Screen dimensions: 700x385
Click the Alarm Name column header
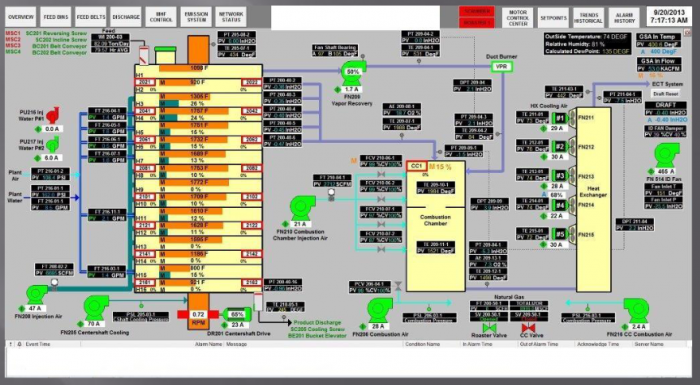(x=208, y=344)
